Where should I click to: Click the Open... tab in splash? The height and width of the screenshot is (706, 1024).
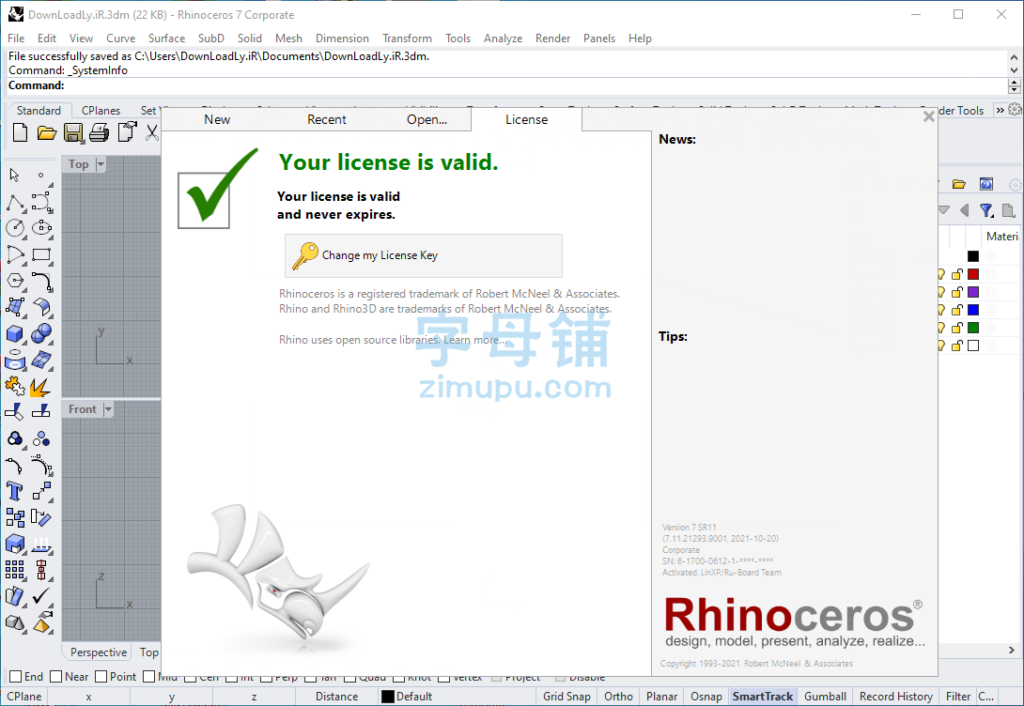click(x=426, y=120)
